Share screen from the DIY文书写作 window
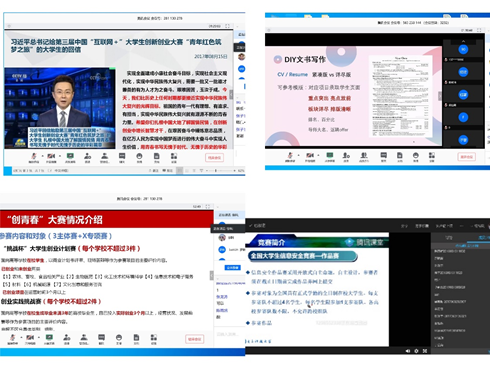 (330, 156)
